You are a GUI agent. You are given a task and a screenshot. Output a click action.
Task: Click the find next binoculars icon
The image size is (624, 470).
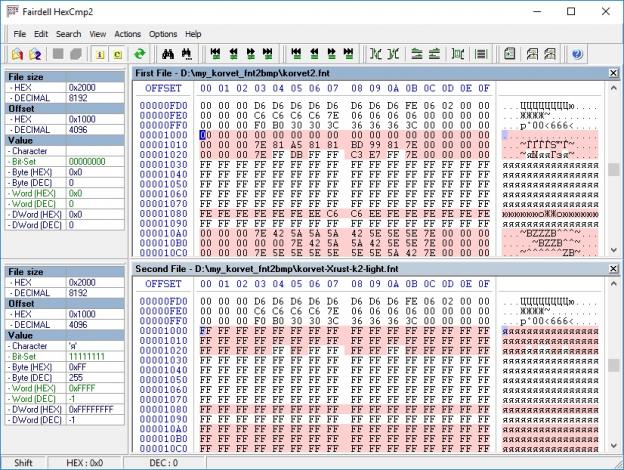pos(186,54)
